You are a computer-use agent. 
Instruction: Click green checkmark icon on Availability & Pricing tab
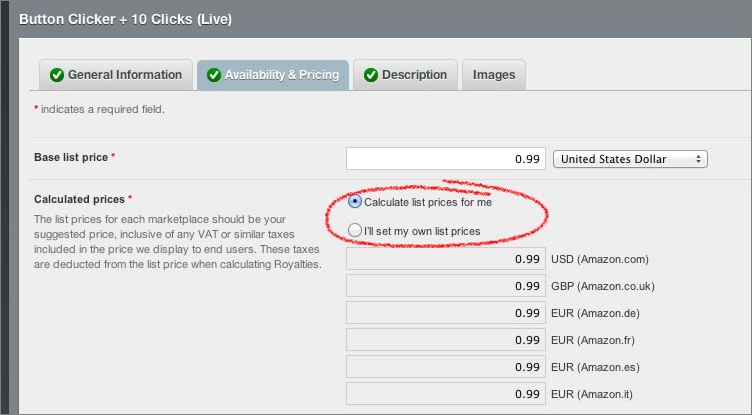(x=213, y=75)
